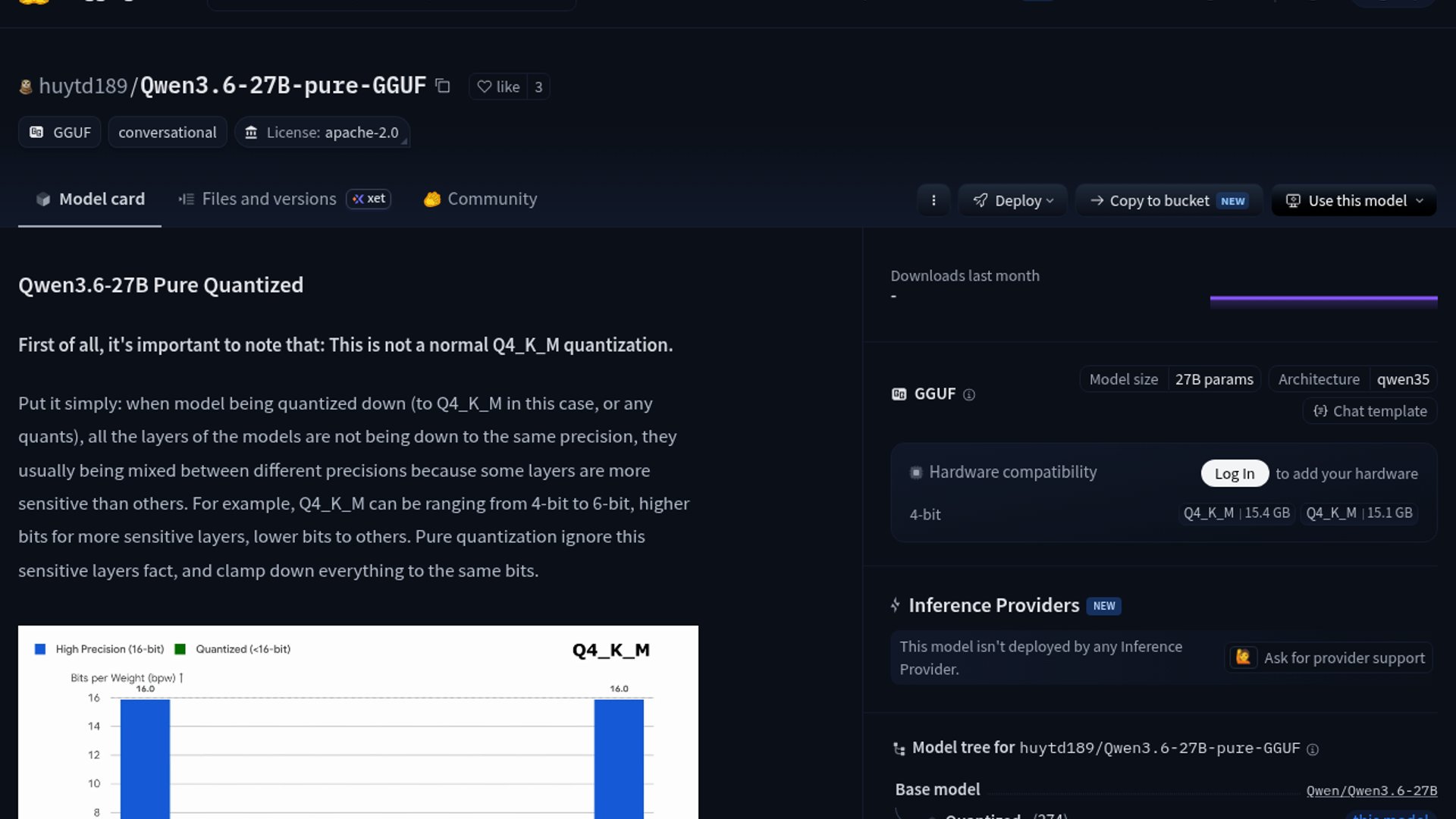
Task: Select the Q4_K_M 15.1 GB quantization
Action: tap(1359, 513)
